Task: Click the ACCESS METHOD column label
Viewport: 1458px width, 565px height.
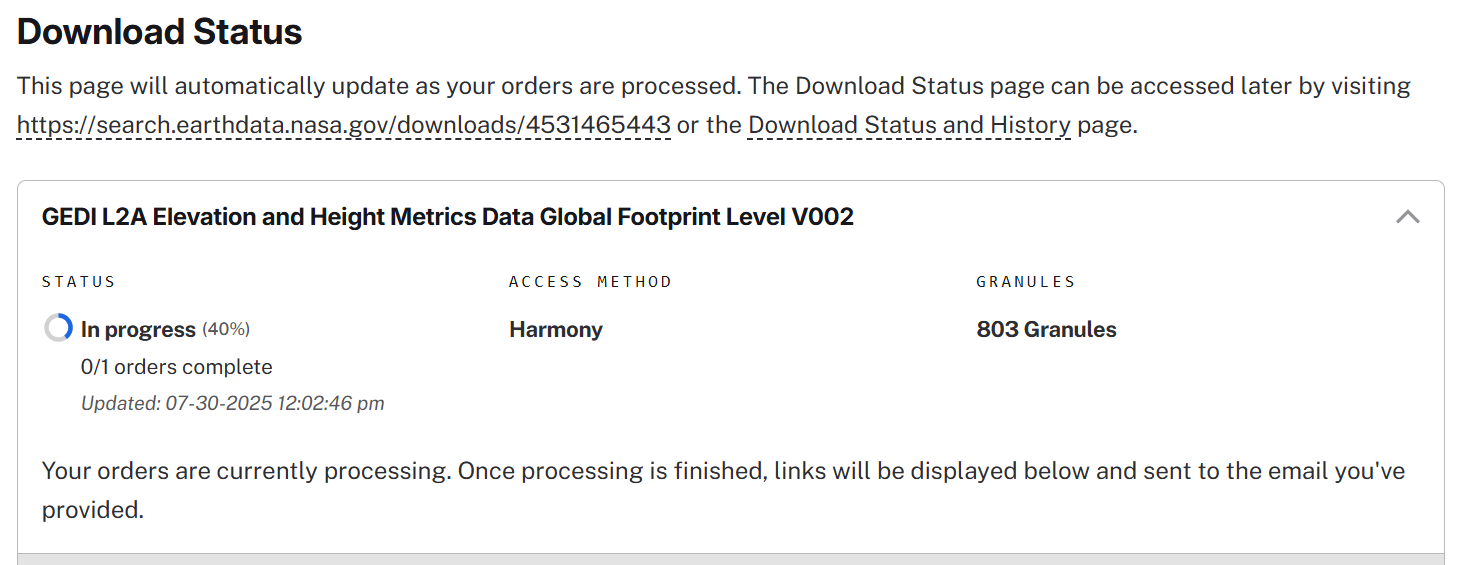Action: click(x=590, y=282)
